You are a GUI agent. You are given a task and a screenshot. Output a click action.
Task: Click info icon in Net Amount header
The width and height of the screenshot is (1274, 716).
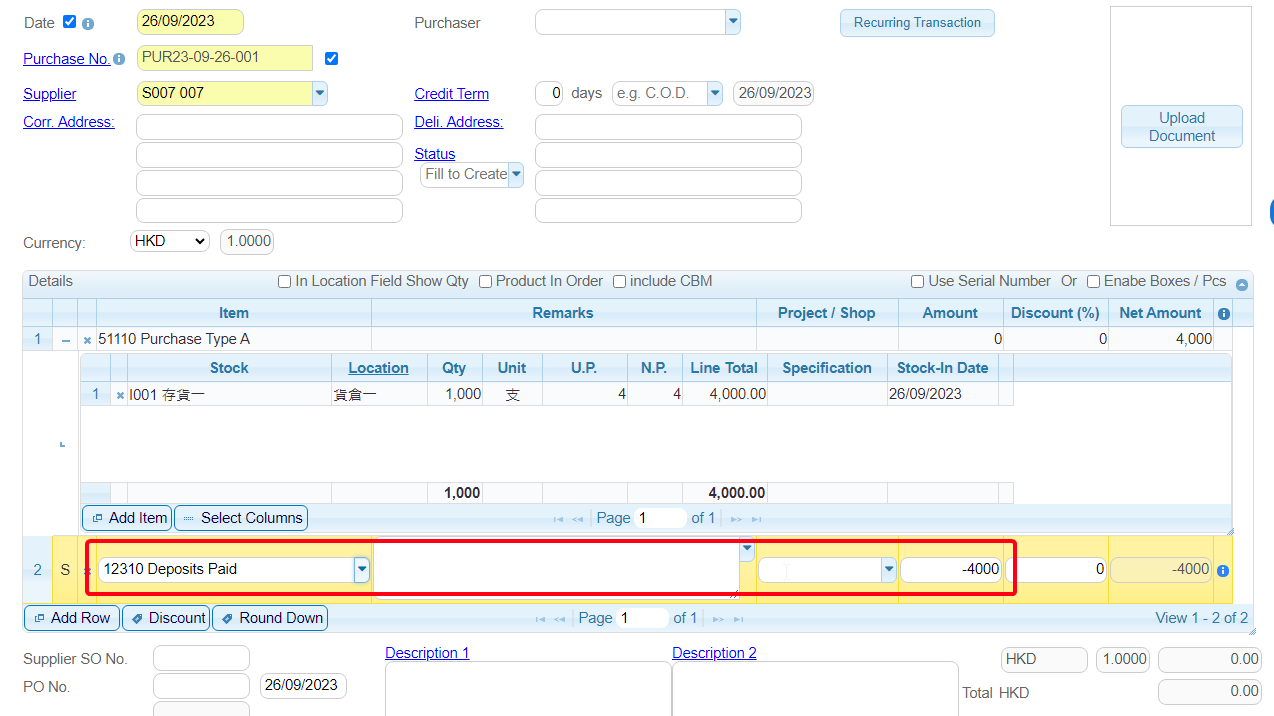click(x=1223, y=314)
